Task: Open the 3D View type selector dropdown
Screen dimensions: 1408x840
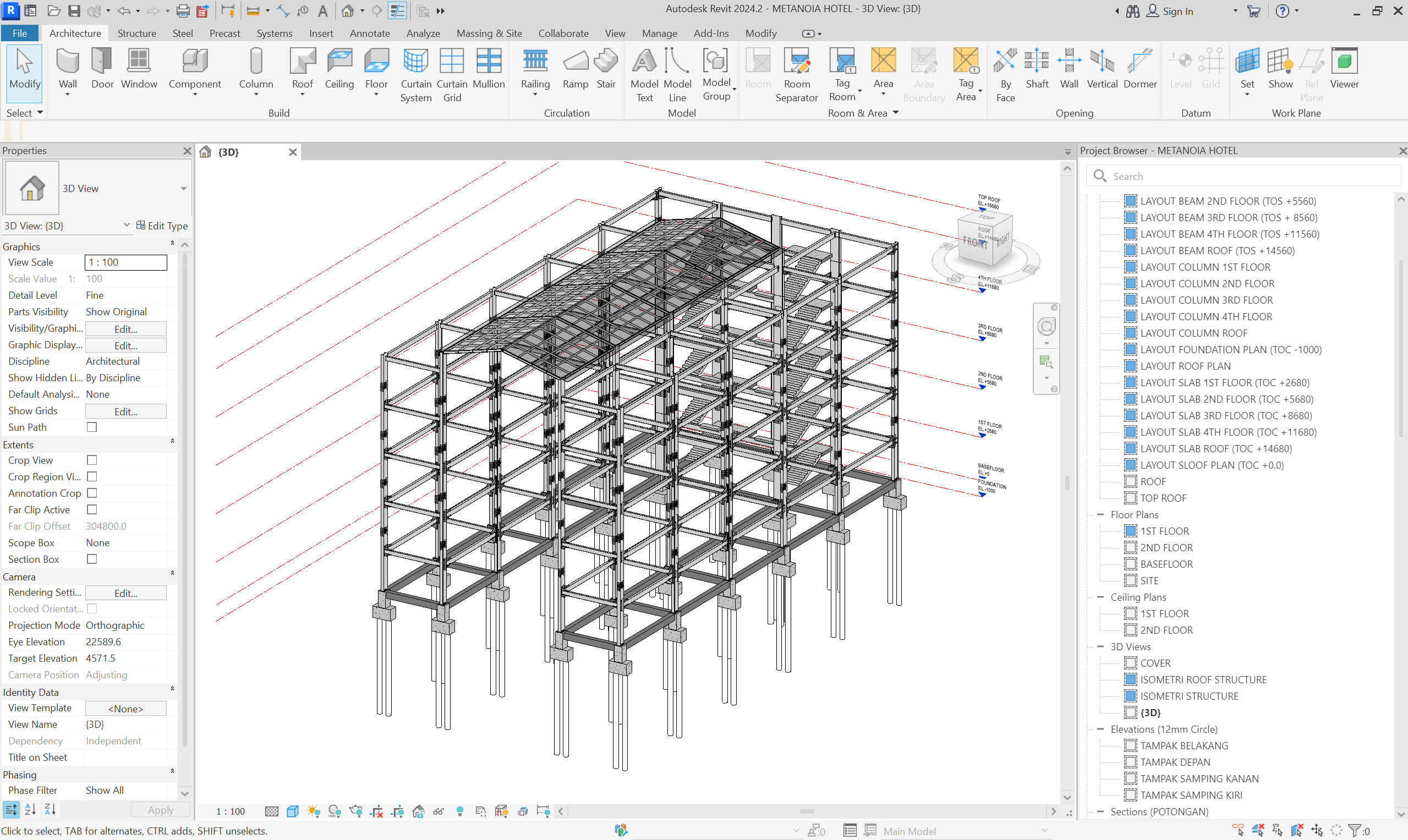Action: coord(183,189)
